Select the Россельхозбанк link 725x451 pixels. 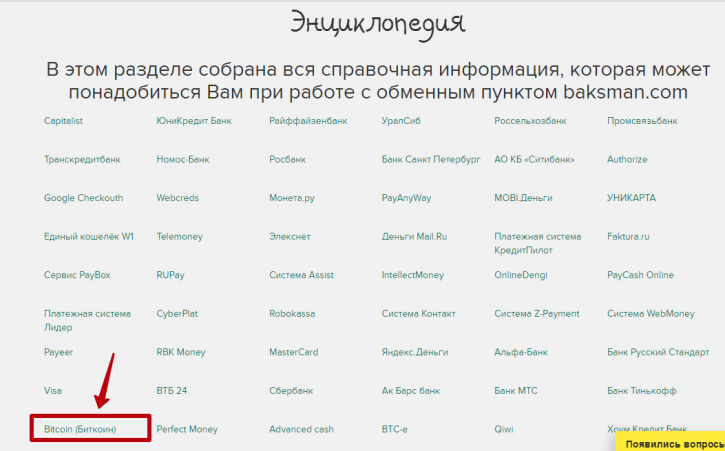pos(530,121)
